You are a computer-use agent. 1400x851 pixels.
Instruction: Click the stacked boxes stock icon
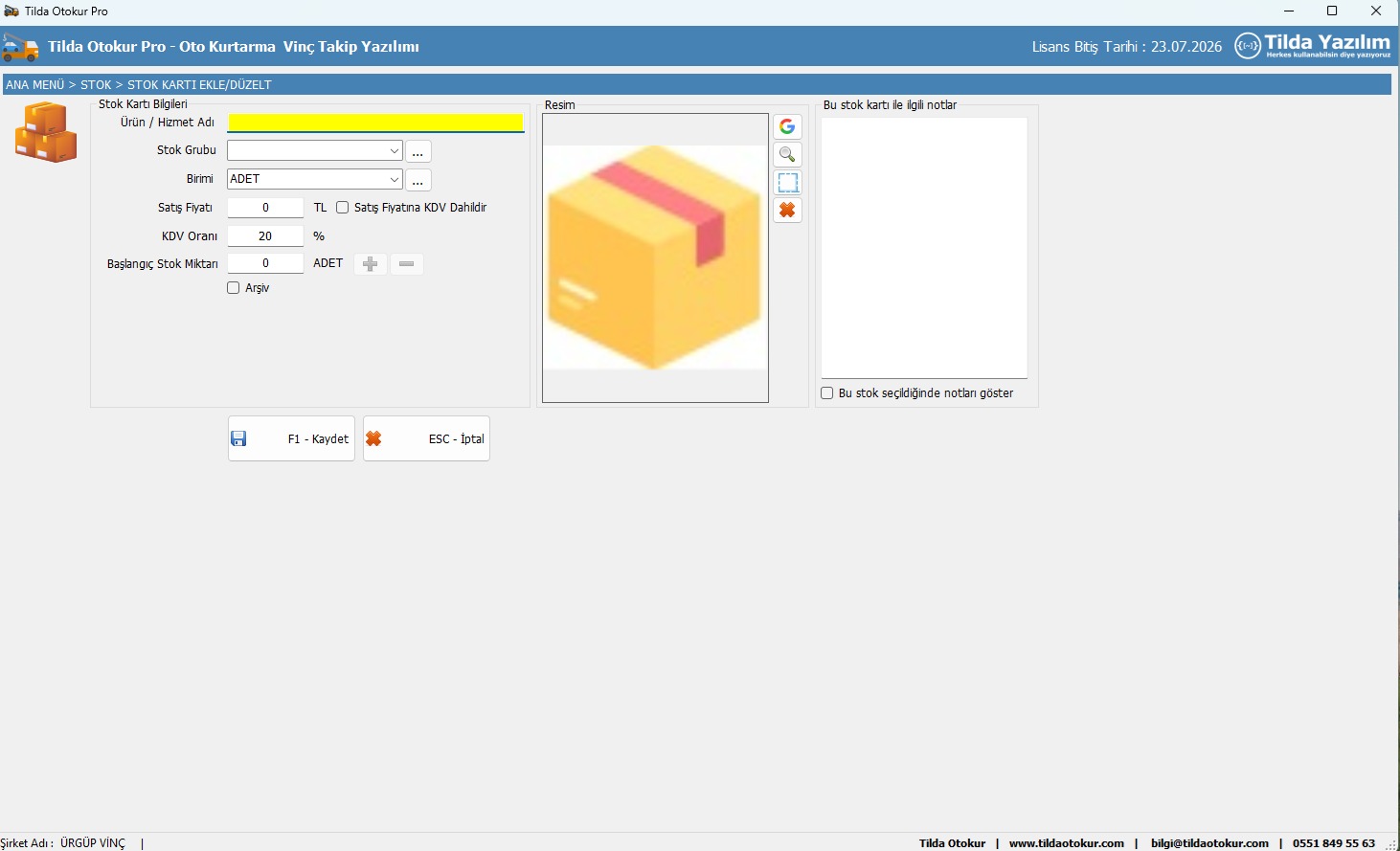point(45,132)
